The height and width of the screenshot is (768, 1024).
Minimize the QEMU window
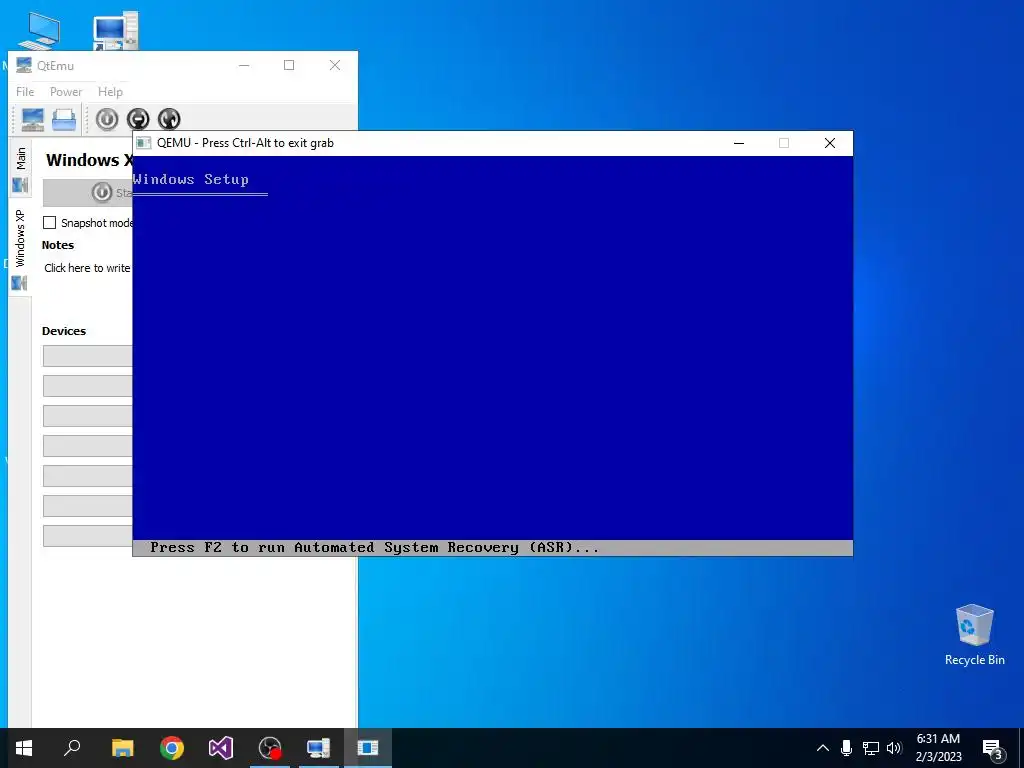(739, 143)
